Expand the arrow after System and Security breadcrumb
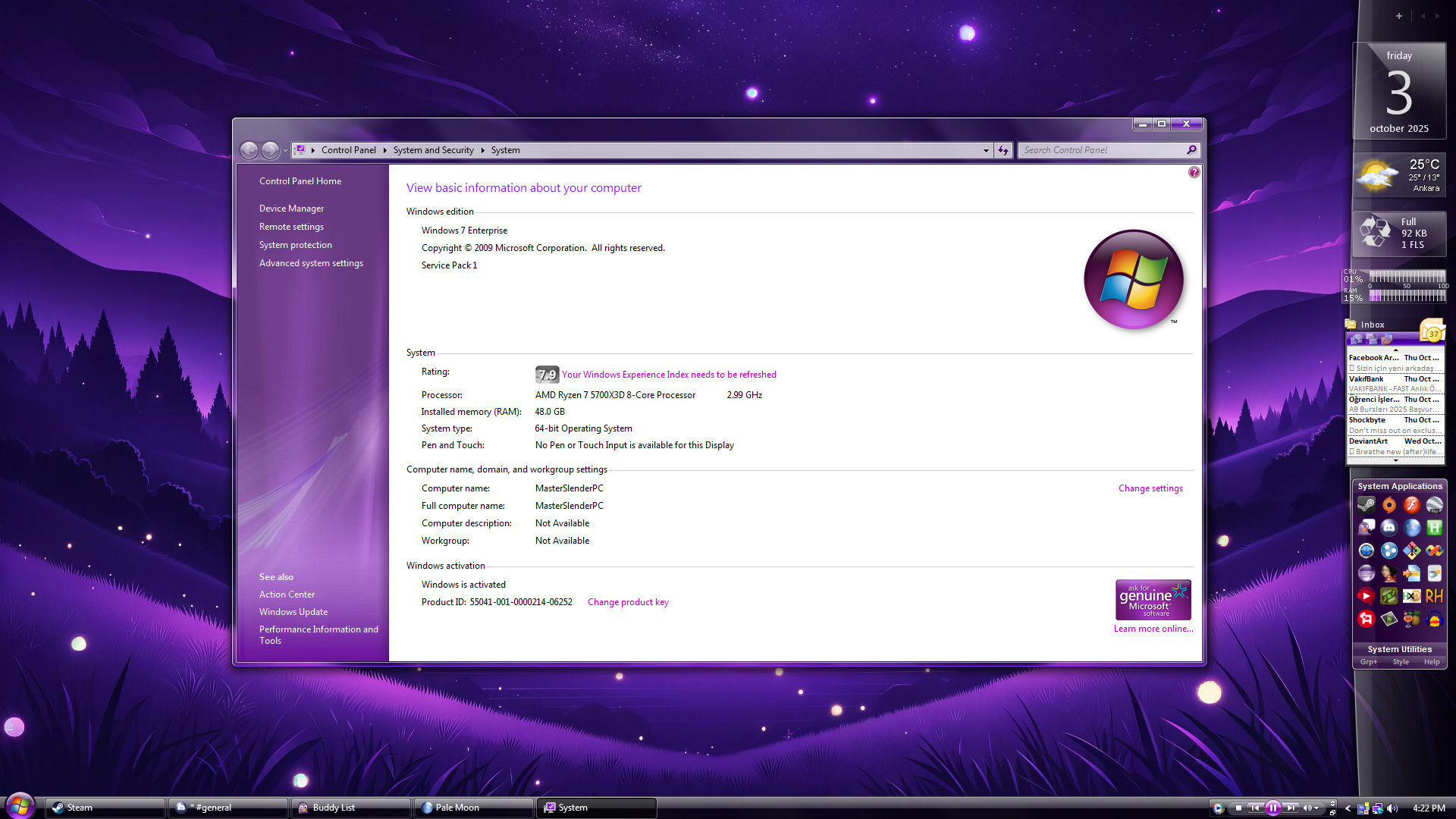Screen dimensions: 1456x819 point(482,150)
